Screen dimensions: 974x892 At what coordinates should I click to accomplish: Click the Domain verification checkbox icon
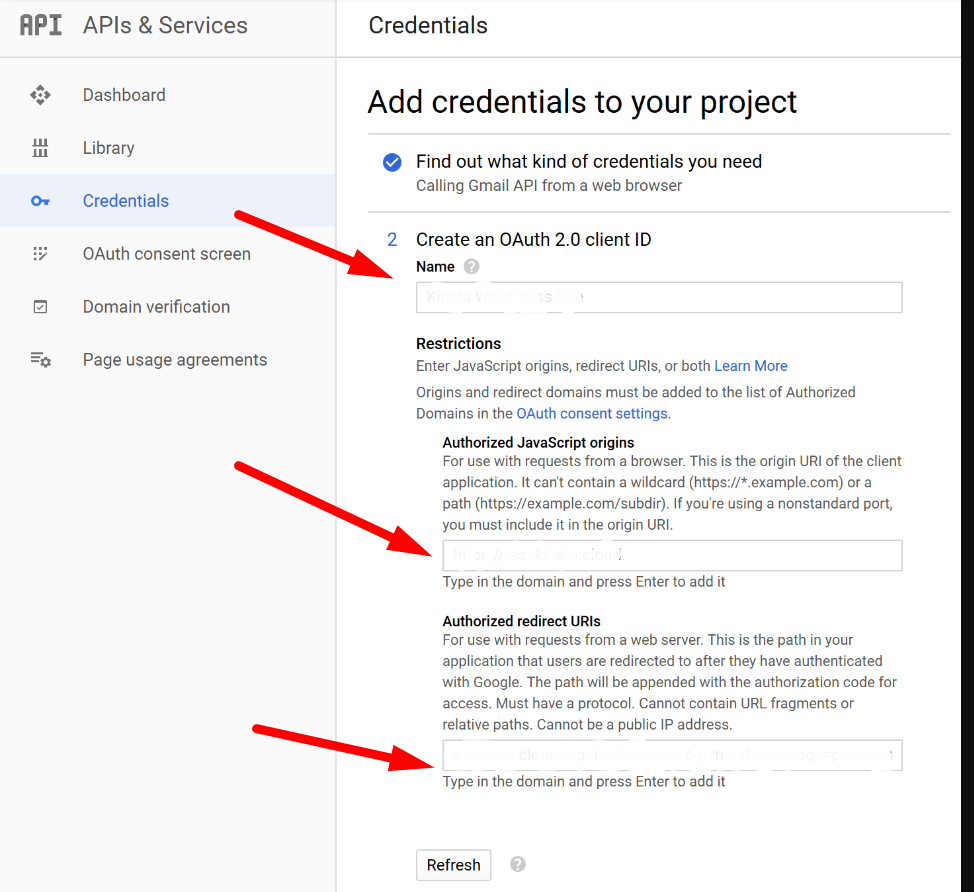(40, 307)
